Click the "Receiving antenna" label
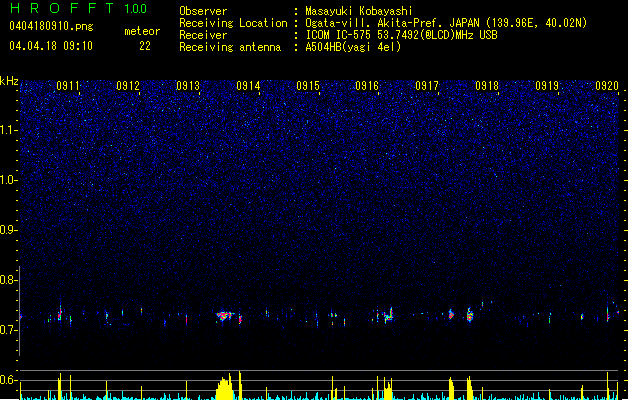The width and height of the screenshot is (629, 400). pyautogui.click(x=230, y=47)
